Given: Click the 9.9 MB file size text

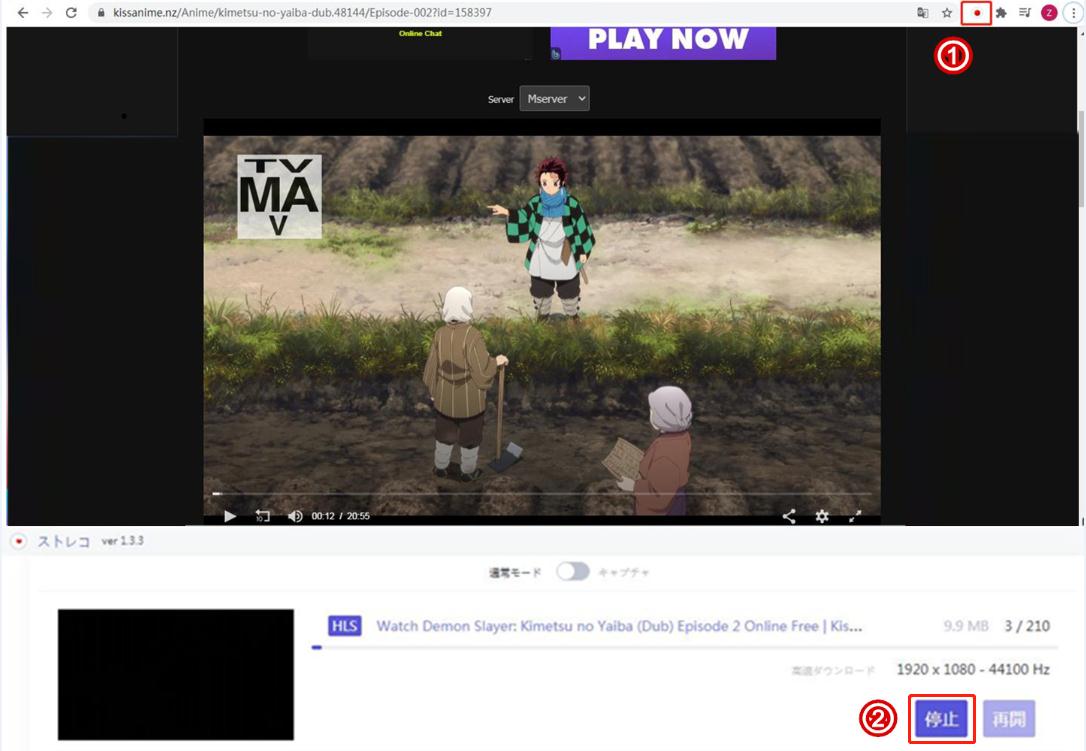Looking at the screenshot, I should [x=965, y=626].
